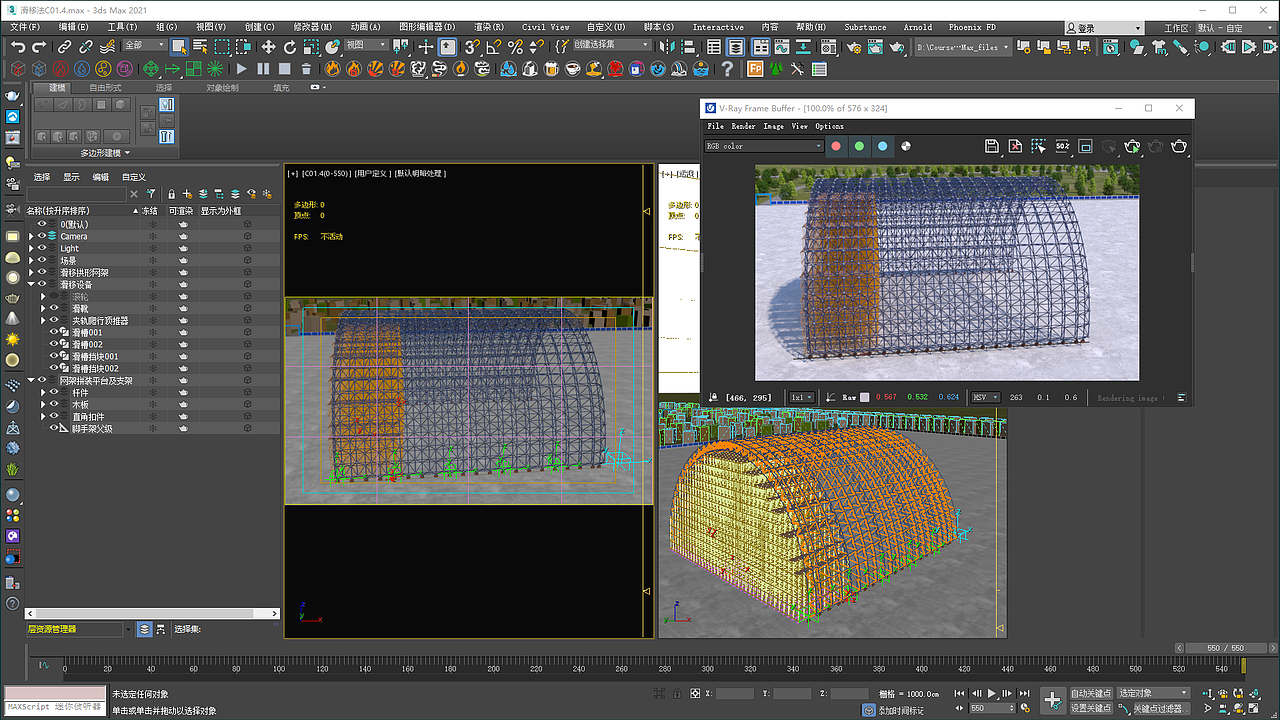Click the 自动关键点 auto key button
Image resolution: width=1280 pixels, height=720 pixels.
[1090, 693]
